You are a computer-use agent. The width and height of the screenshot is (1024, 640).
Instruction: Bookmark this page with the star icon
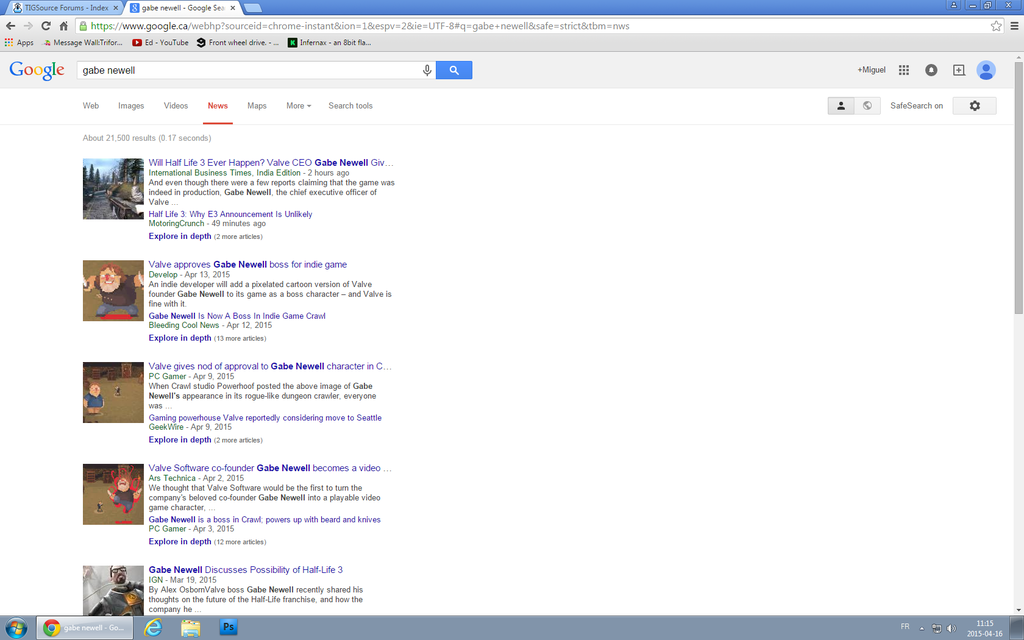tap(996, 26)
